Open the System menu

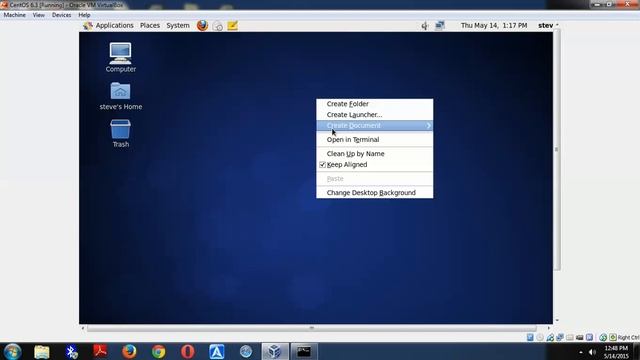(x=178, y=25)
